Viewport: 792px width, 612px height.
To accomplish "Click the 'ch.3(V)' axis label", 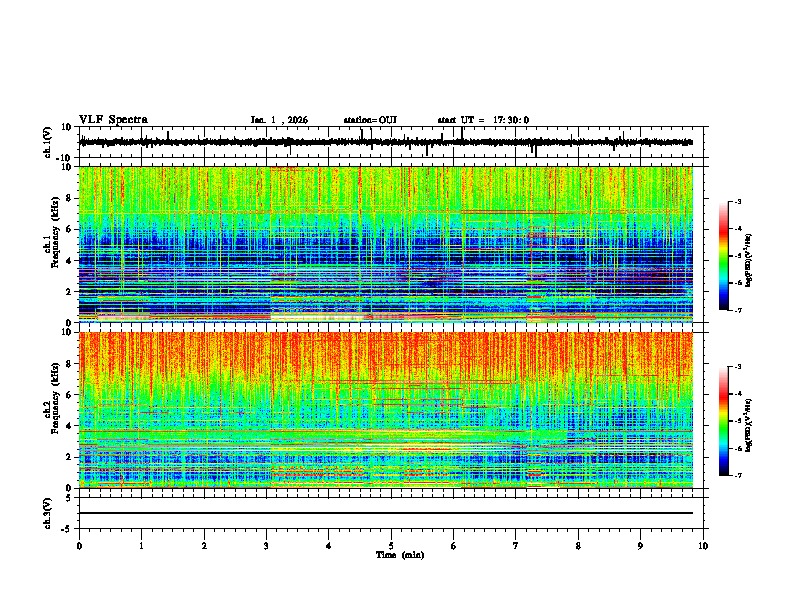I will point(48,513).
